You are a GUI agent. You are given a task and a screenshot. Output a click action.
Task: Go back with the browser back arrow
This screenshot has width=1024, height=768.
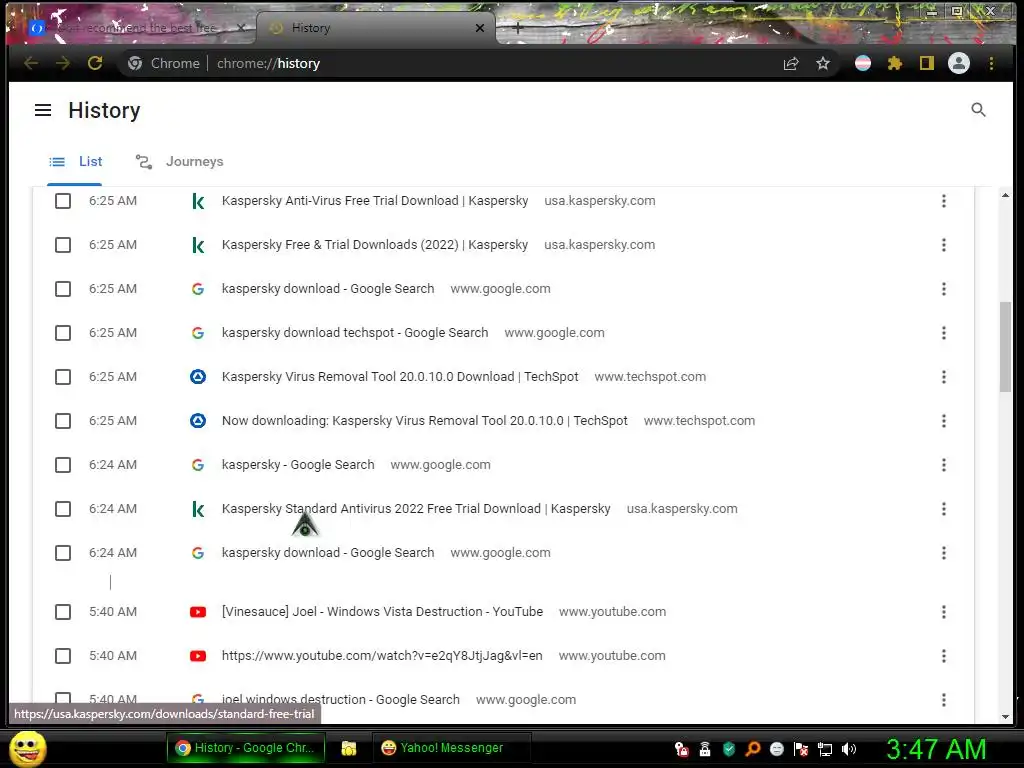pyautogui.click(x=31, y=63)
